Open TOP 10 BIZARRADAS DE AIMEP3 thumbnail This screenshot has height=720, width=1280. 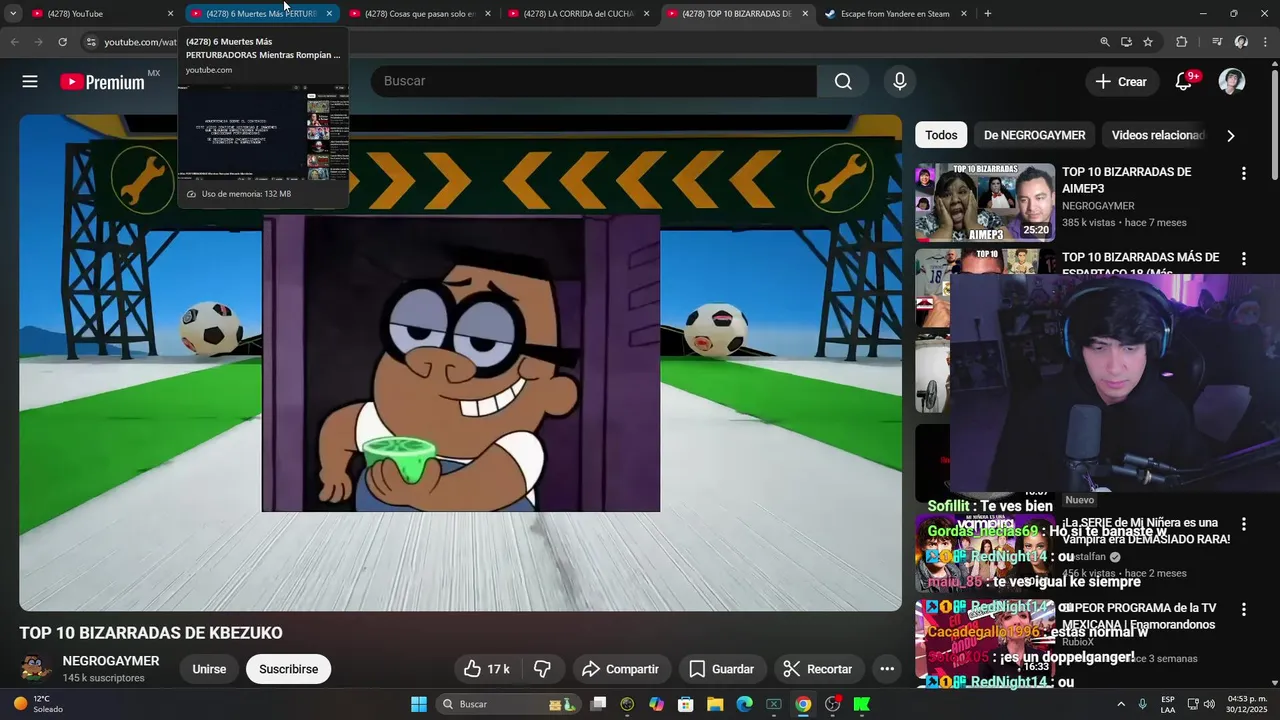pos(985,202)
